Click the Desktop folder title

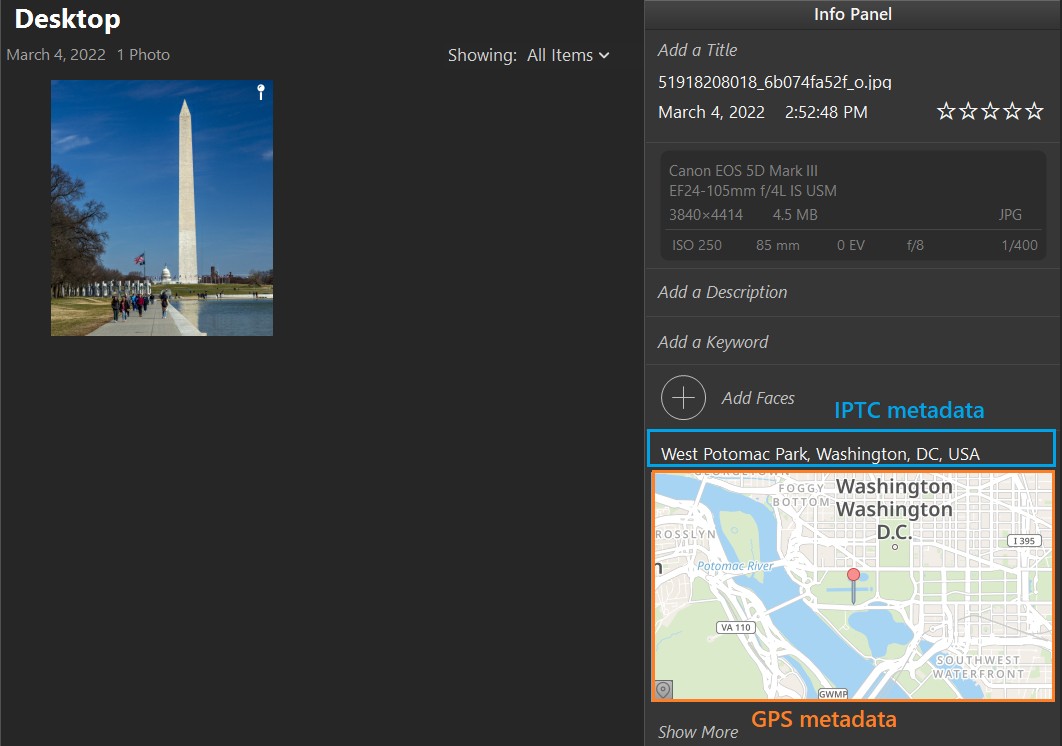tap(67, 19)
